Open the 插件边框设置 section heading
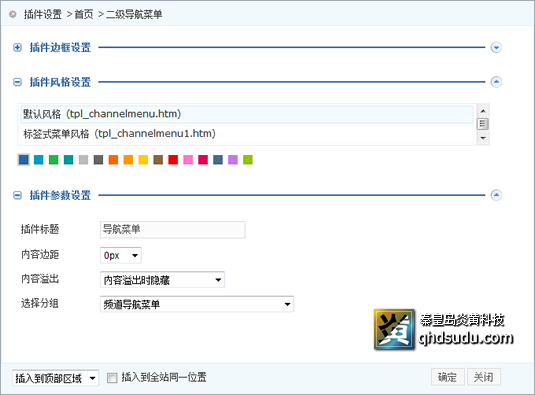This screenshot has width=535, height=395. click(x=60, y=47)
